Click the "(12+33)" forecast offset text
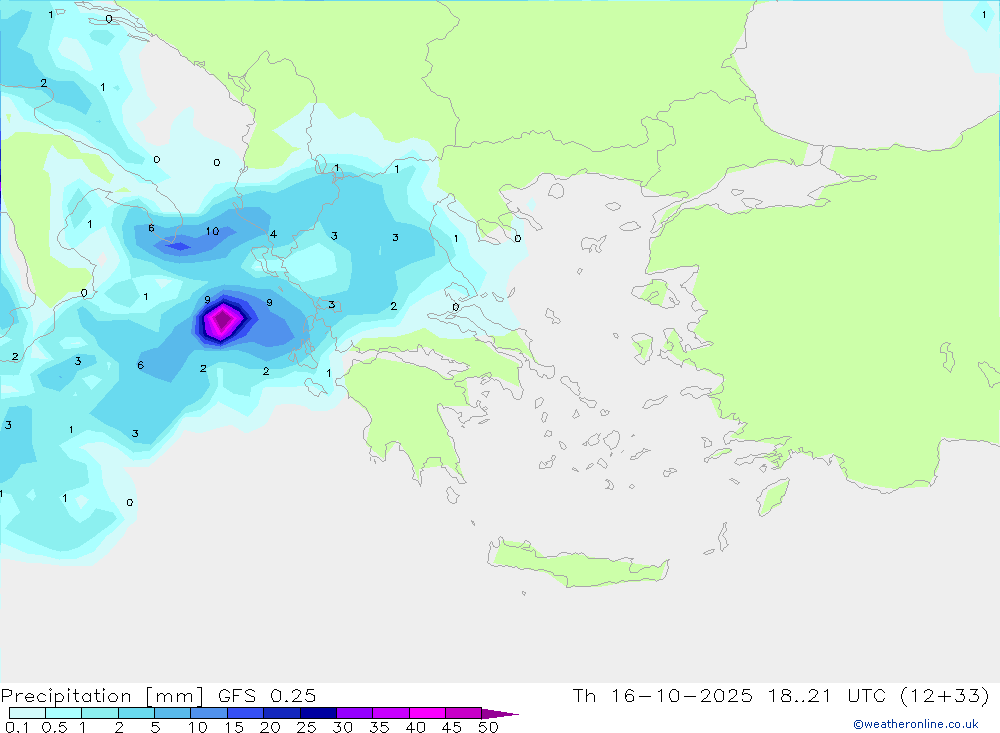The height and width of the screenshot is (733, 1000). [x=945, y=695]
